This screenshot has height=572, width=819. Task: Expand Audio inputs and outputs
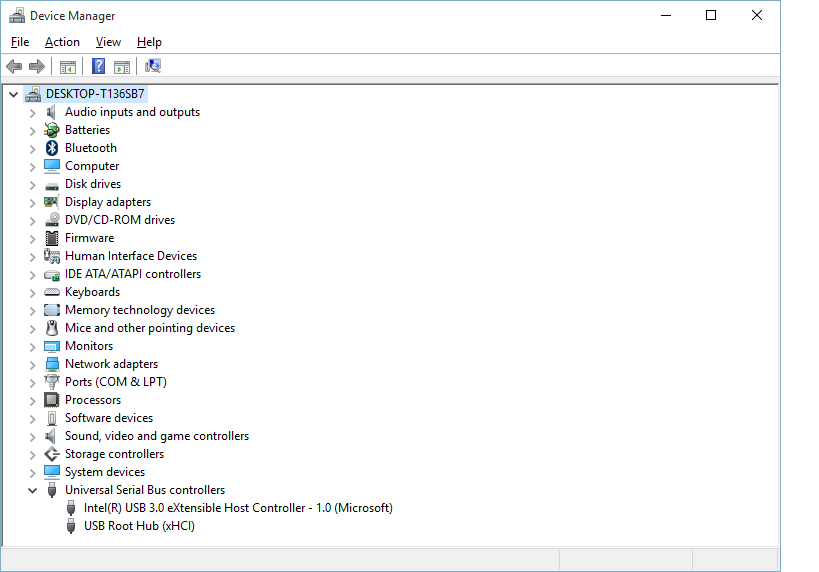pyautogui.click(x=32, y=113)
